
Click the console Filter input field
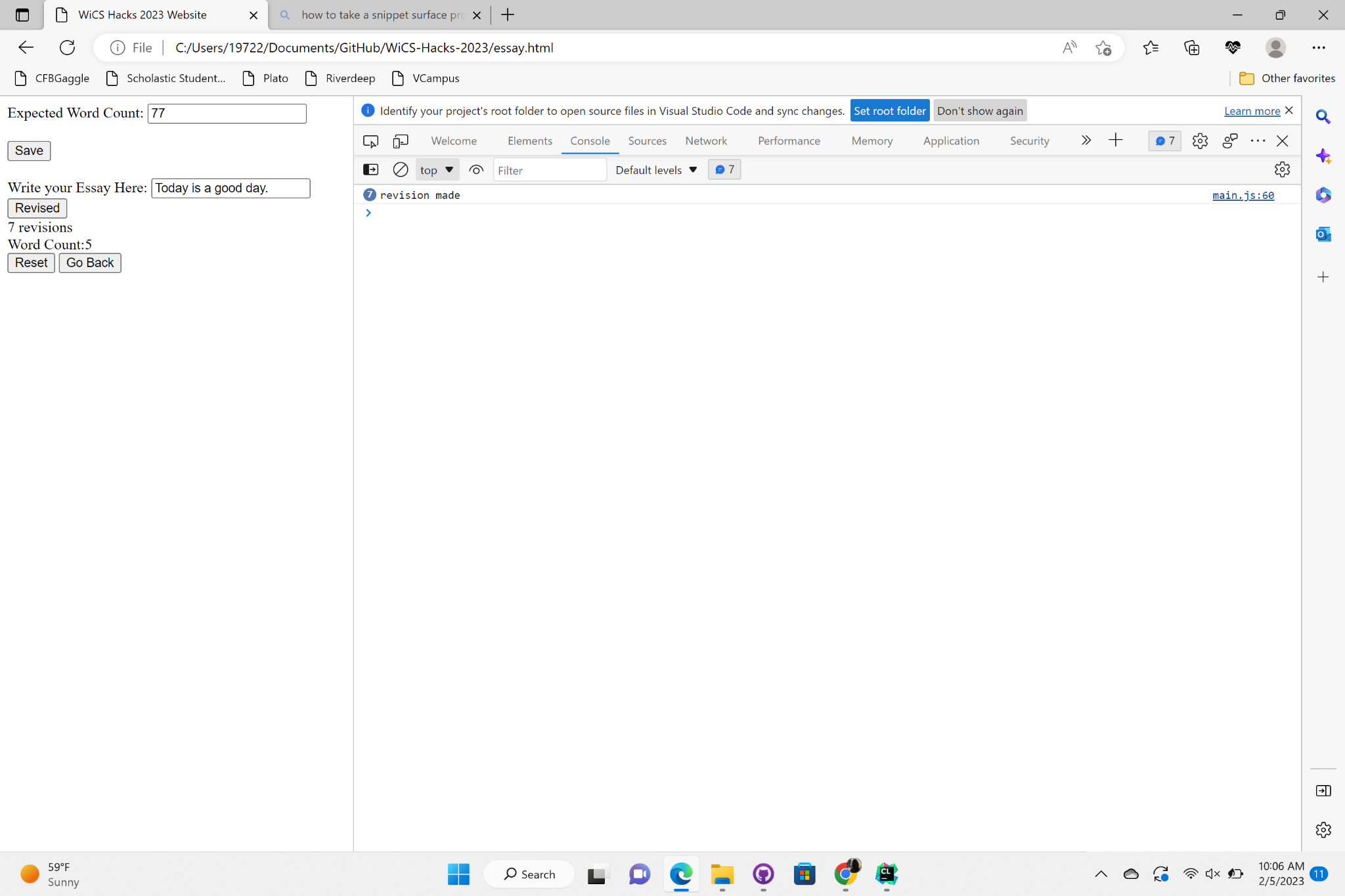(549, 170)
